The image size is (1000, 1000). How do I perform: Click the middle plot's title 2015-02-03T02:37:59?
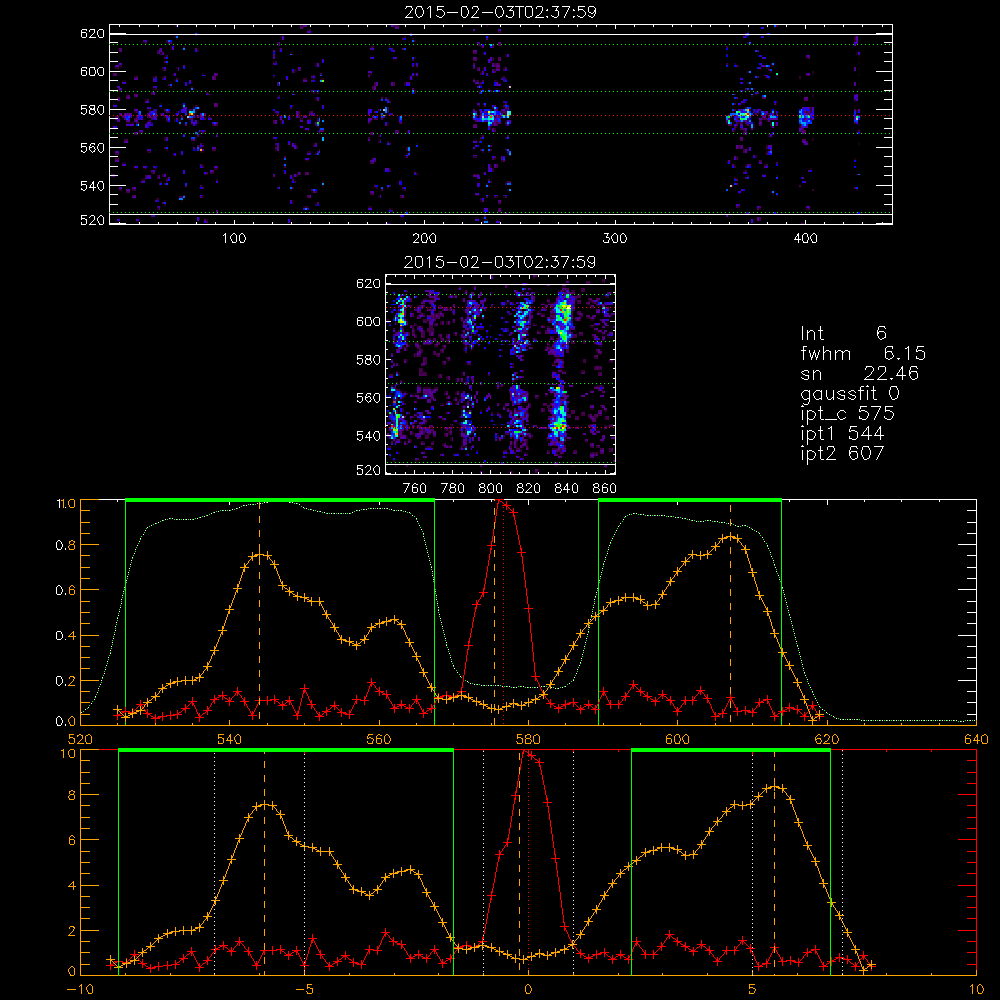click(500, 262)
